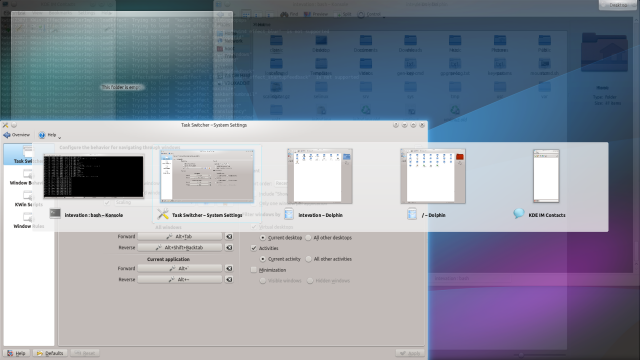The width and height of the screenshot is (640, 360).
Task: Switch to Task Switcher – System Settings thumbnail
Action: [x=207, y=176]
